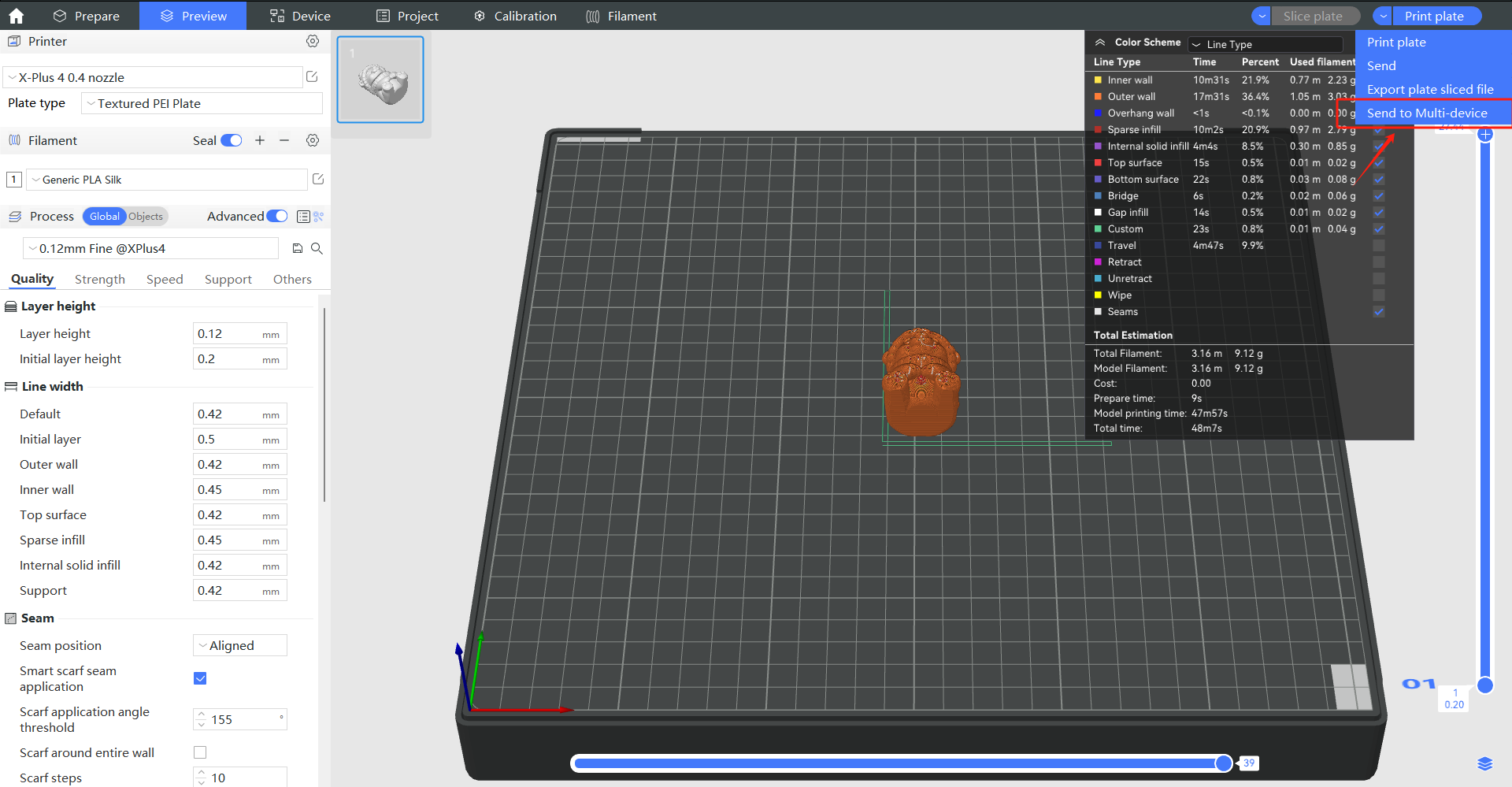Switch to the Device tab
The height and width of the screenshot is (787, 1512).
[300, 16]
